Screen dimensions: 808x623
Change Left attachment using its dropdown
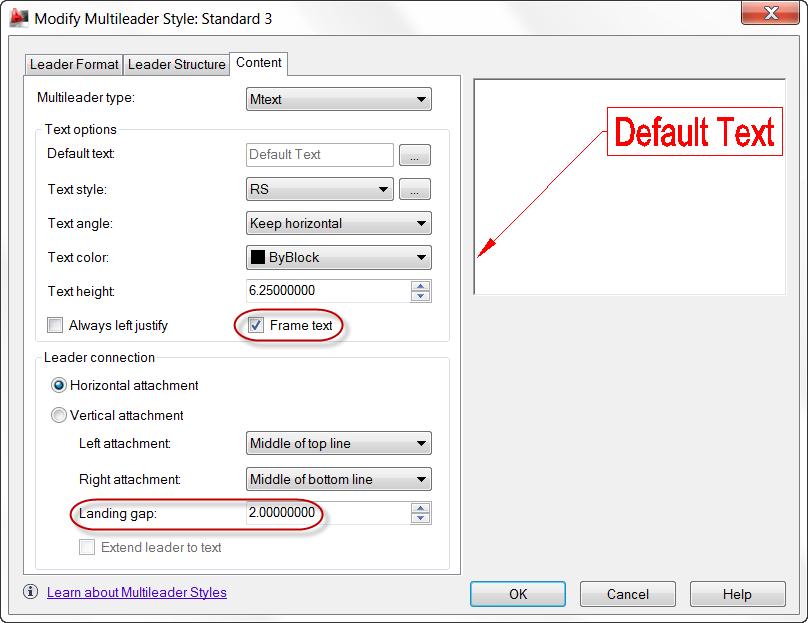point(338,444)
